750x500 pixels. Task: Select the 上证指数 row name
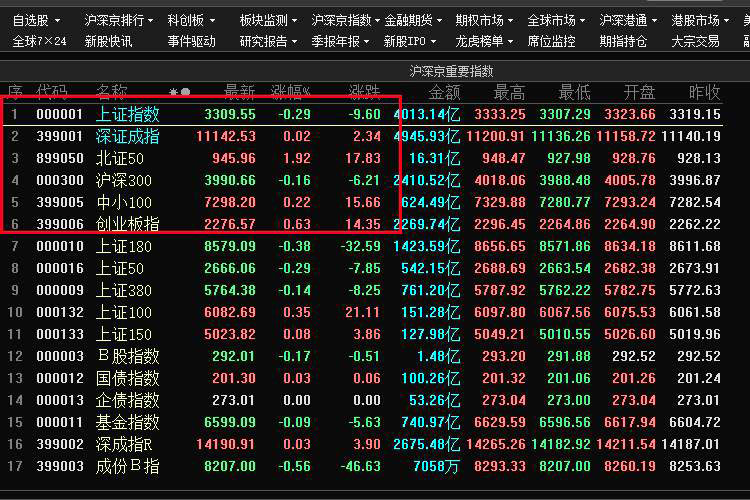tap(127, 114)
